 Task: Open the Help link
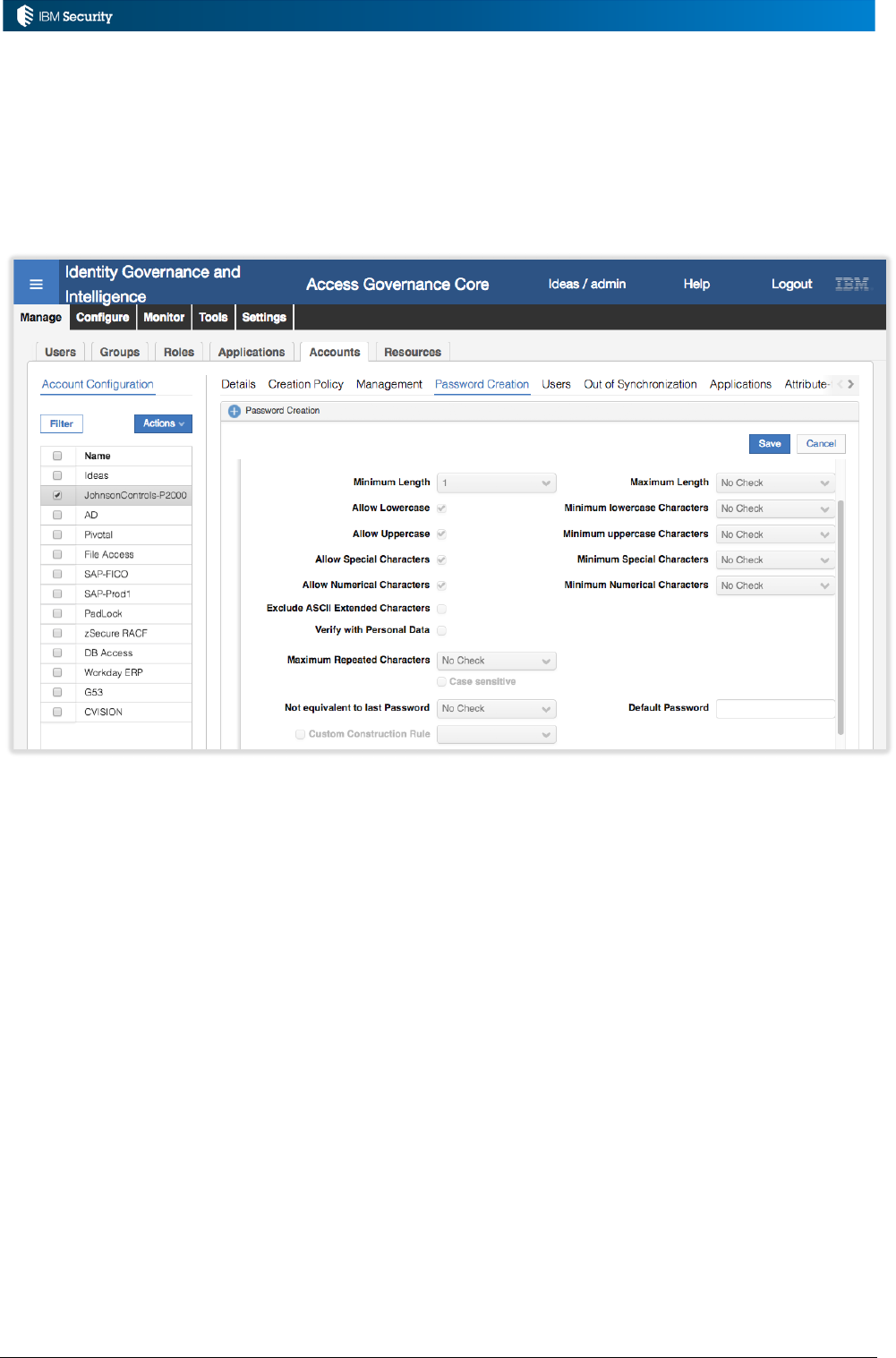click(x=696, y=284)
